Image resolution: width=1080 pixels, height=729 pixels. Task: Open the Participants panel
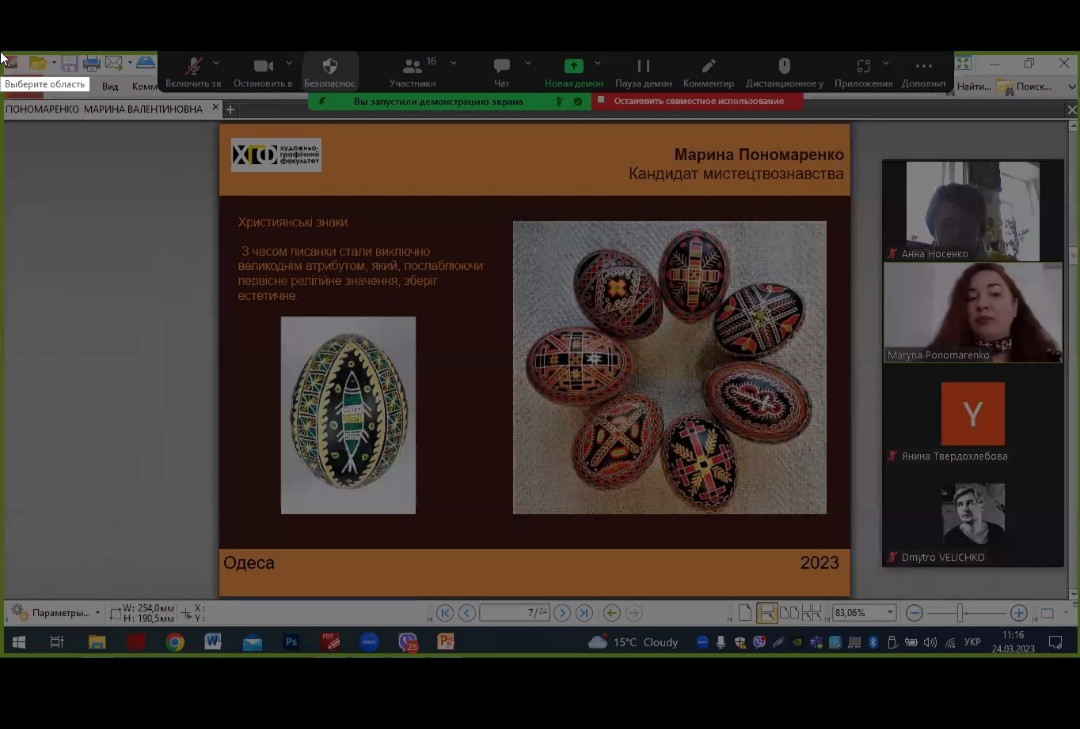click(x=412, y=67)
